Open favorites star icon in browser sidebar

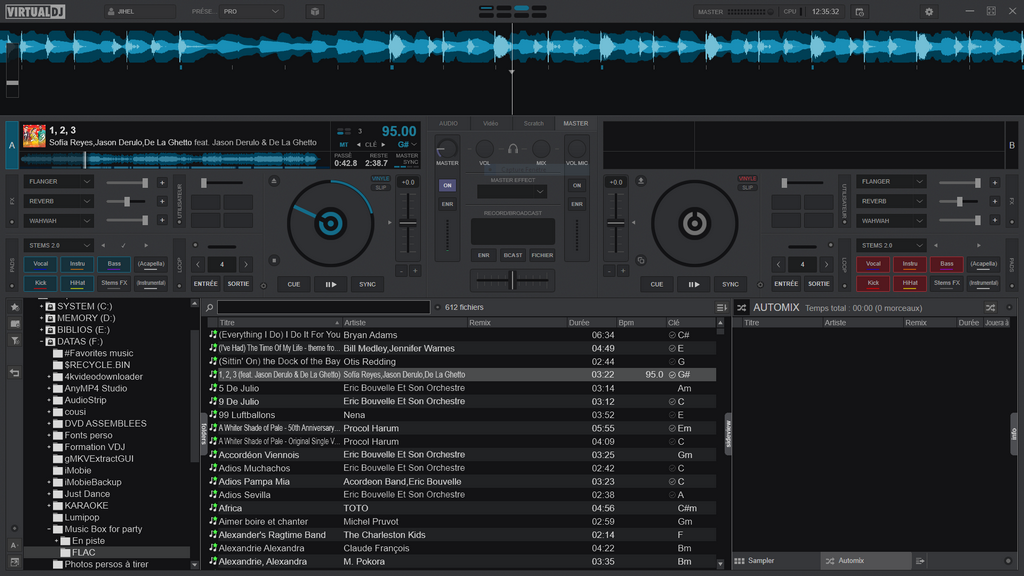[14, 307]
